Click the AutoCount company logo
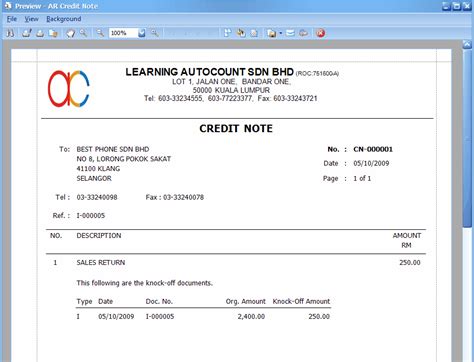The height and width of the screenshot is (362, 474). [x=69, y=88]
